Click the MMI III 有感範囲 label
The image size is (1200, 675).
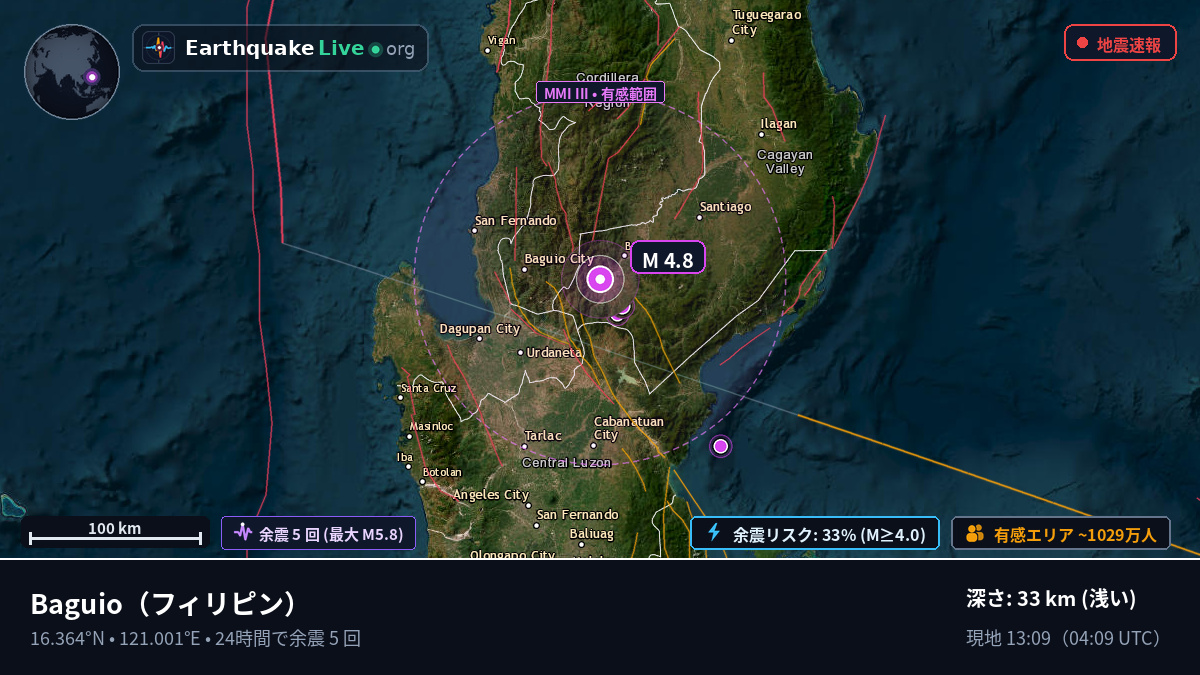click(600, 93)
